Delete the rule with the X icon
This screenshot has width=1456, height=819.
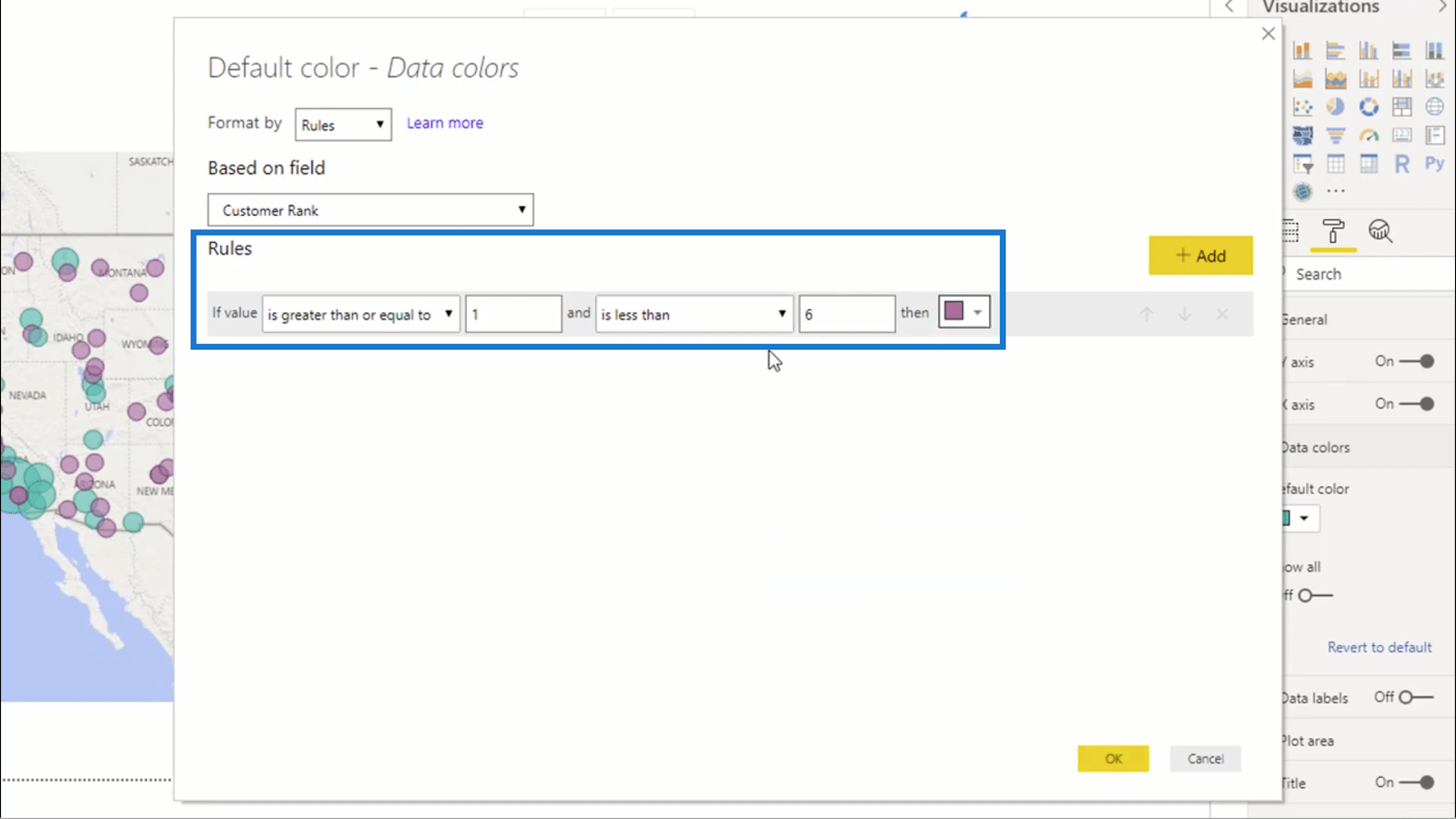pyautogui.click(x=1222, y=314)
